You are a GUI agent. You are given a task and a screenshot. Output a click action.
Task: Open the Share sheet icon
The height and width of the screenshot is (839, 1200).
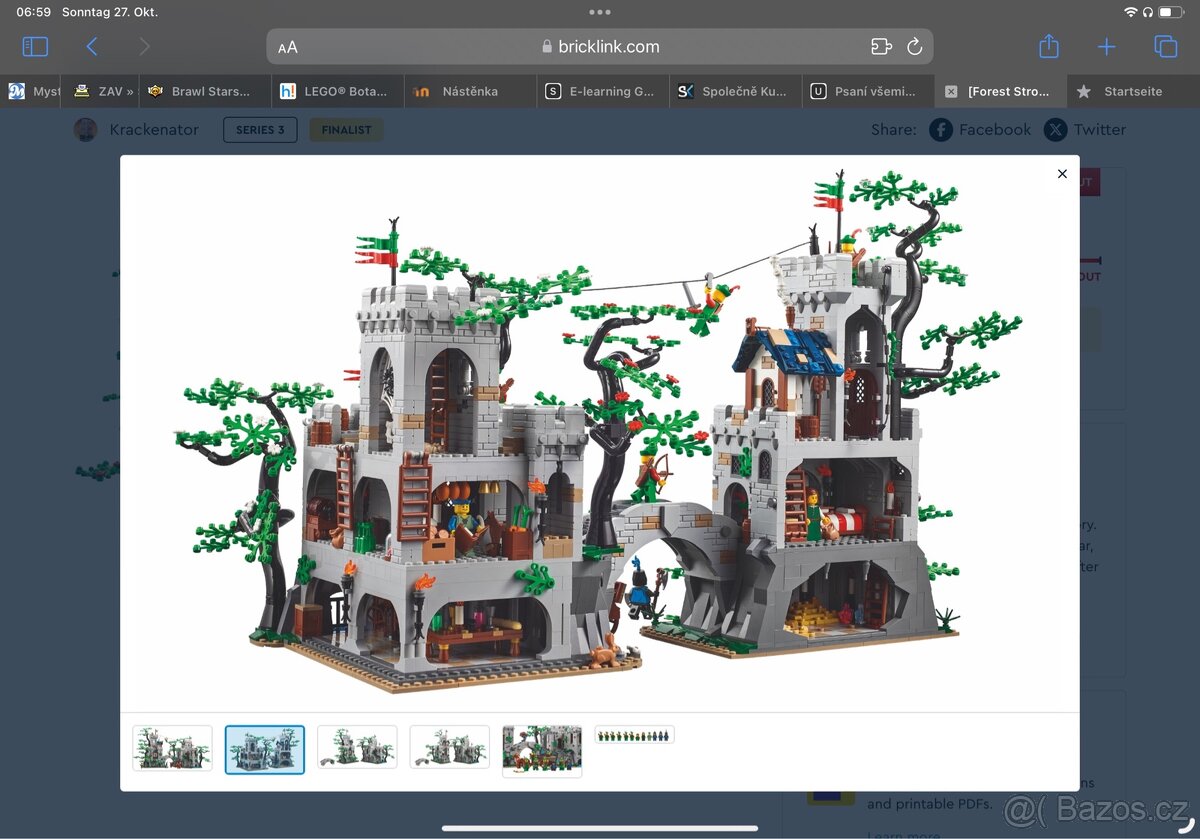1048,46
